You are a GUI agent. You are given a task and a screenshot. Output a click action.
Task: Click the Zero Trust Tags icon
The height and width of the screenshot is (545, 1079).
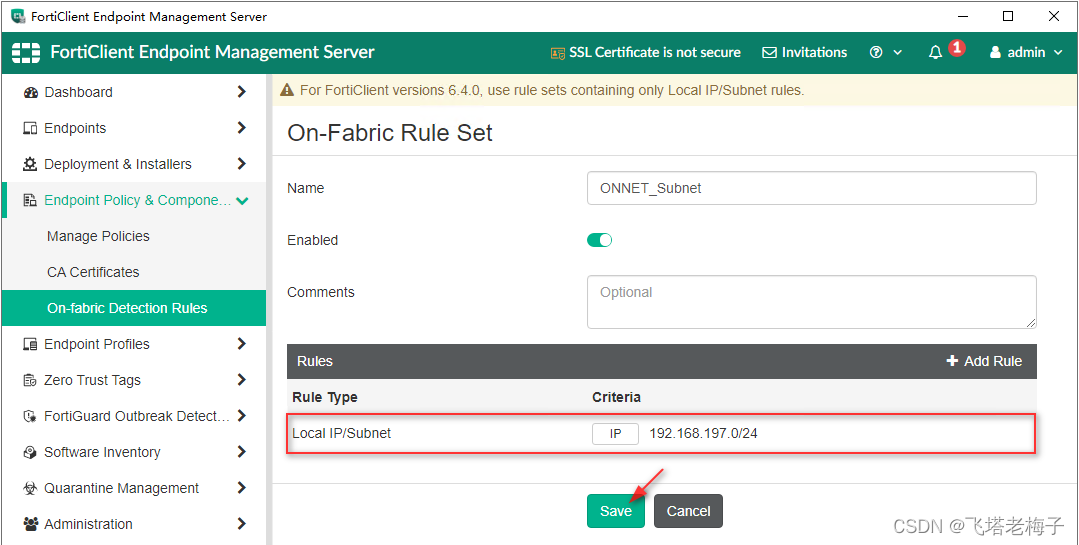30,380
